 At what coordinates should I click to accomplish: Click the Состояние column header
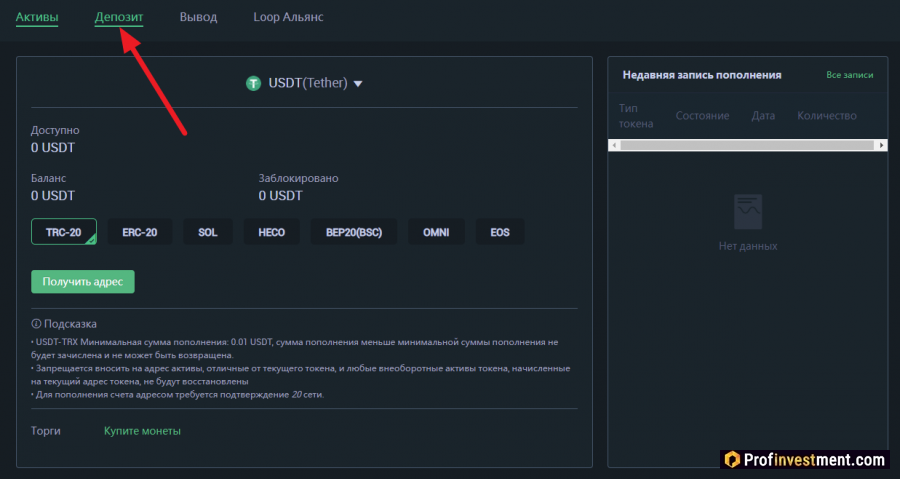[702, 116]
